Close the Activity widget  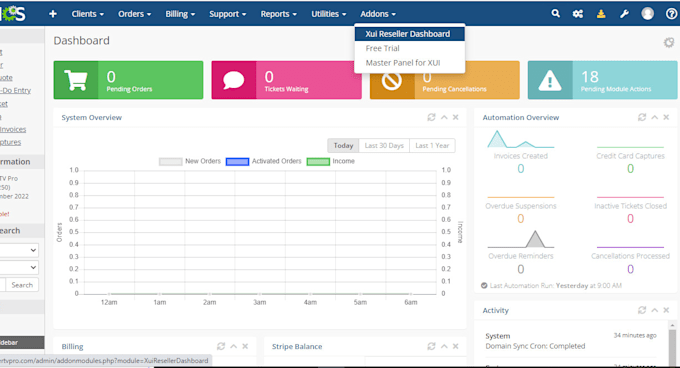pos(667,310)
